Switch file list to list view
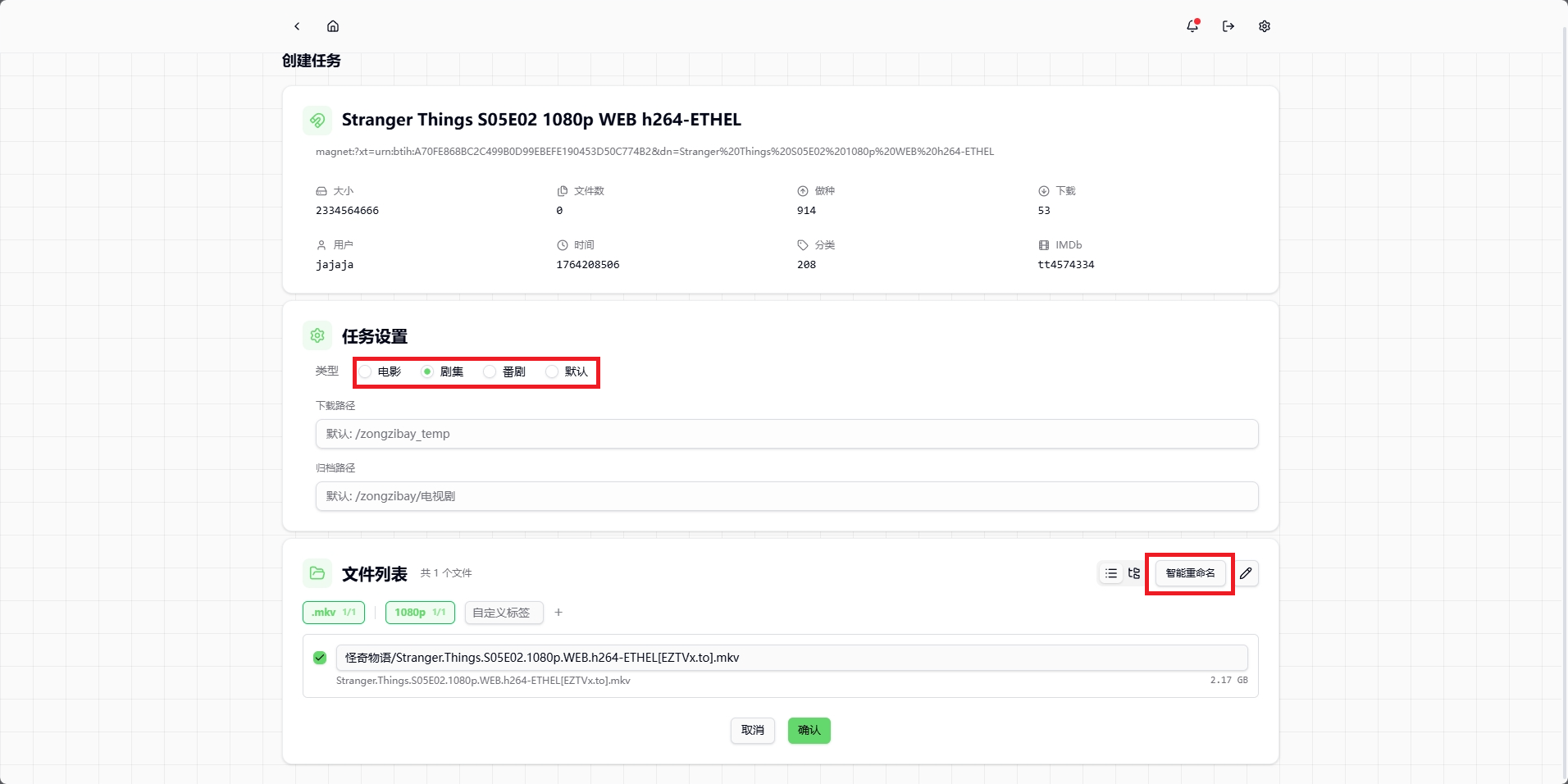The height and width of the screenshot is (784, 1568). coord(1111,573)
